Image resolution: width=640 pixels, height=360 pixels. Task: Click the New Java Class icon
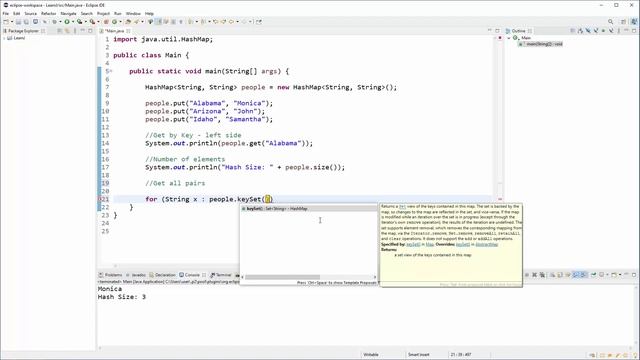115,22
